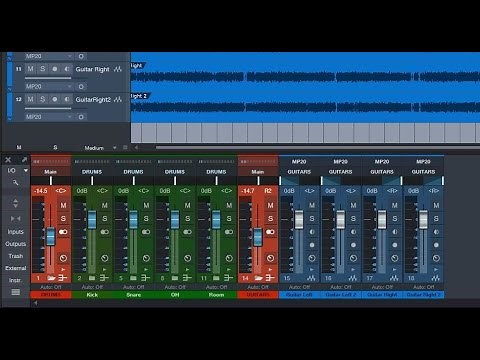Expand the GUITARS bus channel small arrow
The height and width of the screenshot is (360, 480).
[x=270, y=269]
